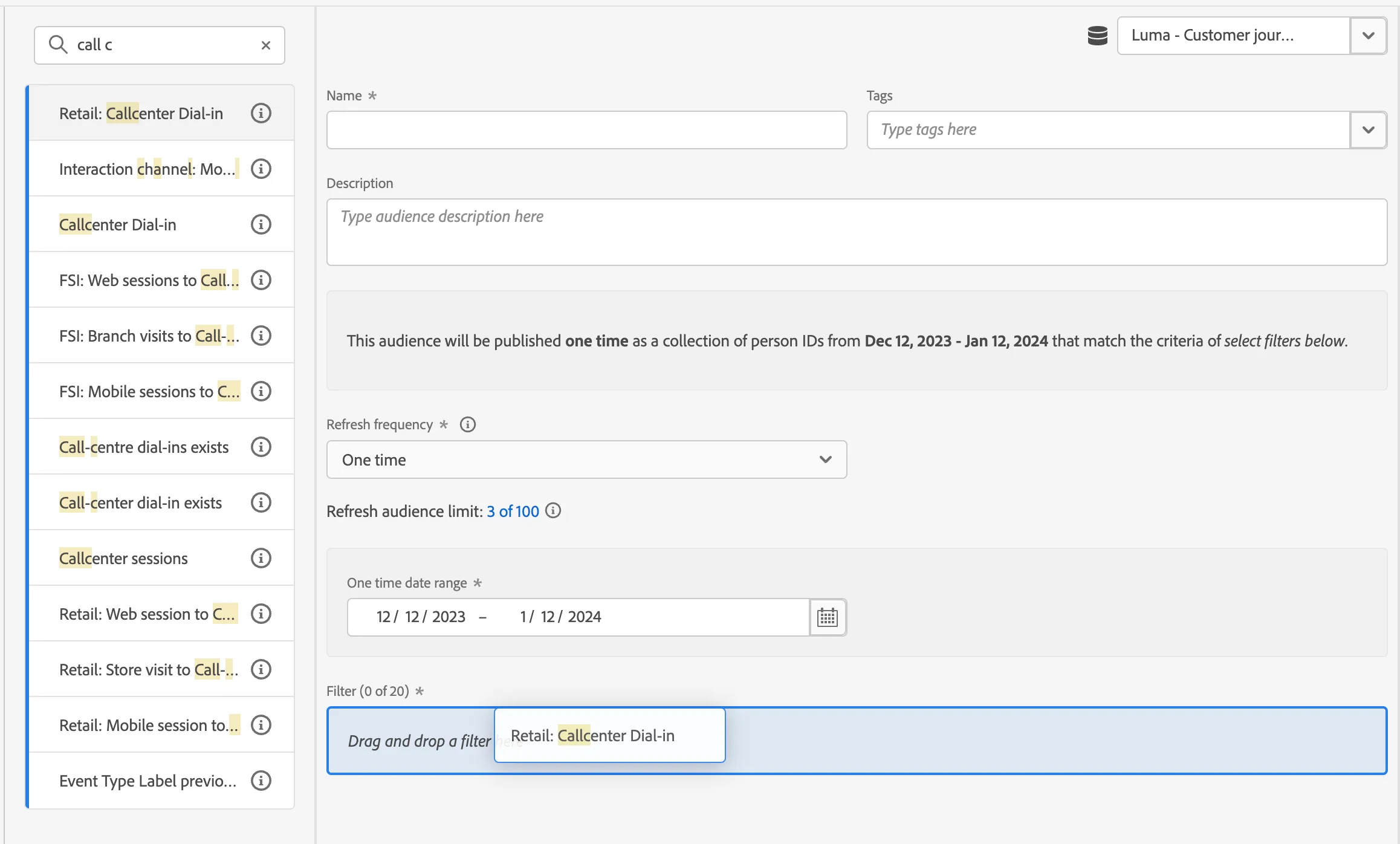Show info for Retail: Store visit to Call-...
The image size is (1400, 844).
pos(261,669)
